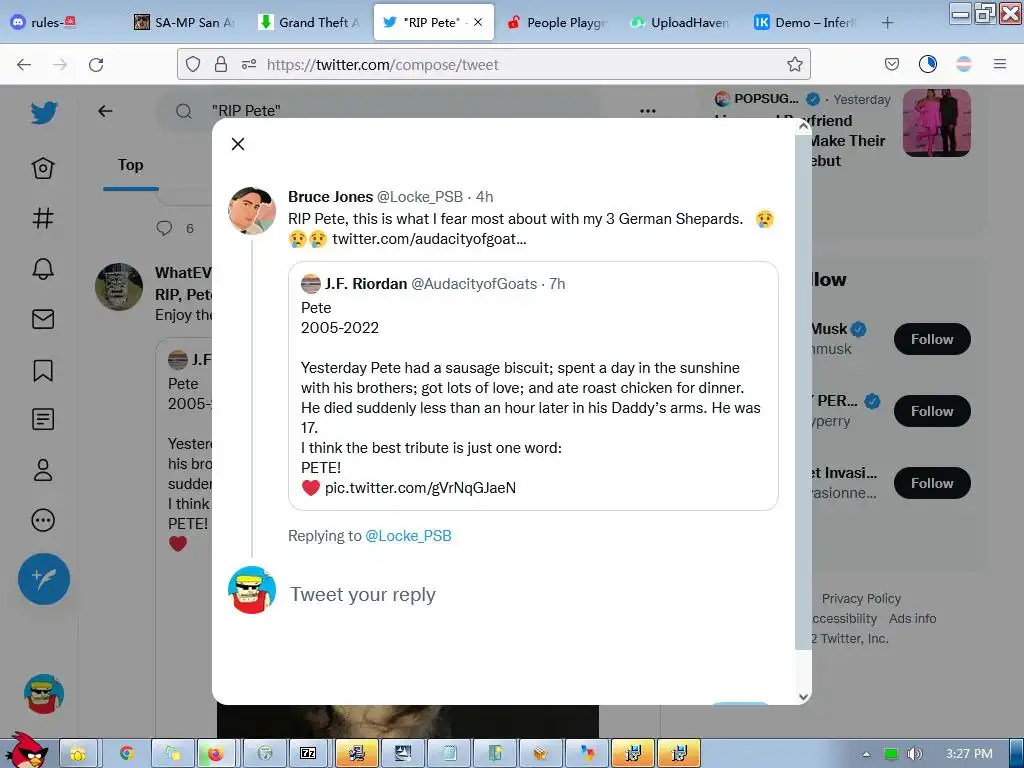The height and width of the screenshot is (768, 1024).
Task: Switch to the UploadHaven tab
Action: tap(680, 22)
